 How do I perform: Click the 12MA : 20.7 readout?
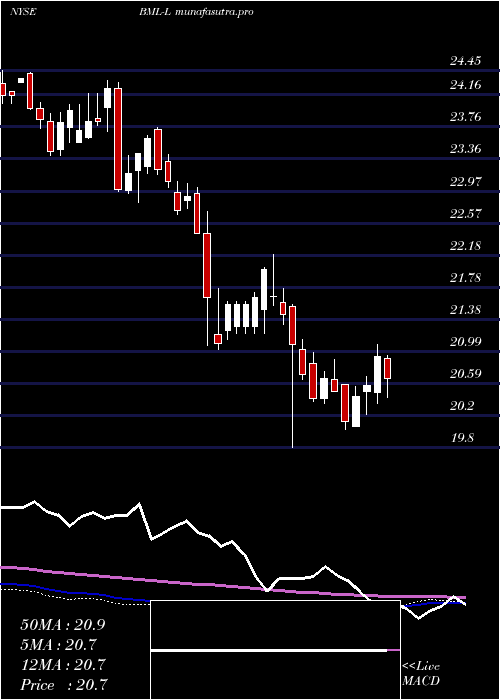click(63, 665)
